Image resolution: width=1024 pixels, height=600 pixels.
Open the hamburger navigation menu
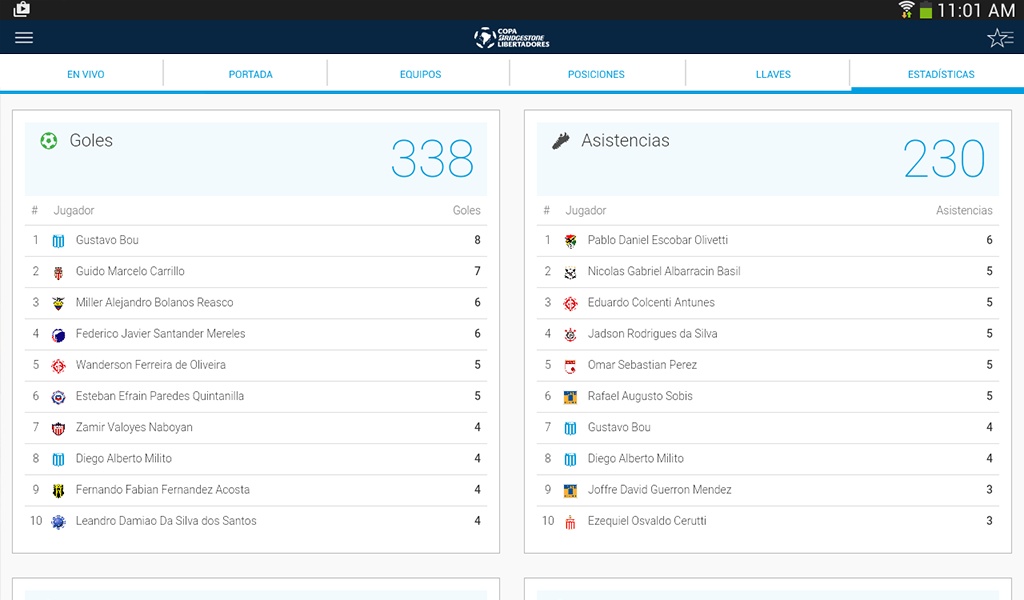coord(24,37)
